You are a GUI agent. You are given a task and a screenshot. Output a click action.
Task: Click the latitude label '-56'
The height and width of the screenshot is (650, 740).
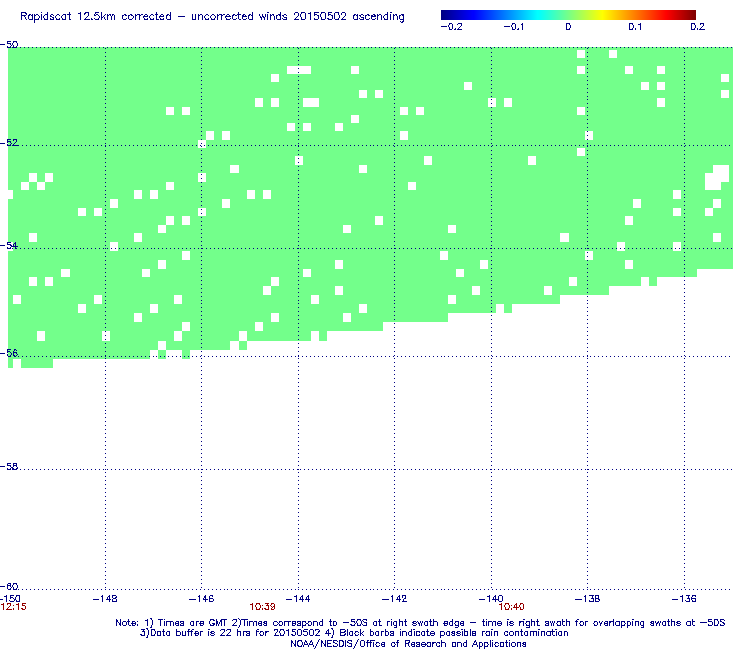tap(9, 353)
